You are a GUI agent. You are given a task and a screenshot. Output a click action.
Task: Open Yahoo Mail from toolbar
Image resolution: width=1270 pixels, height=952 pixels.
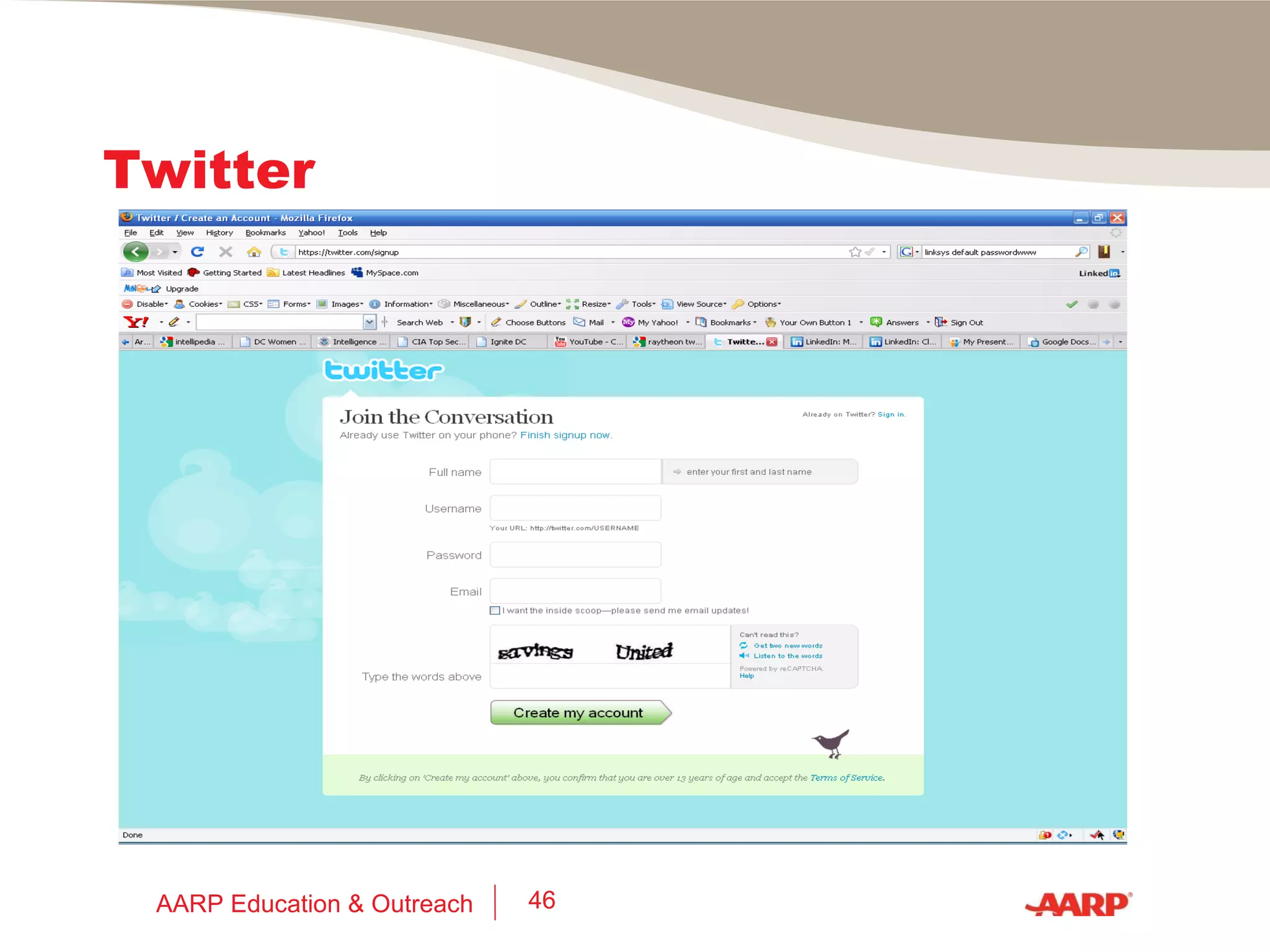click(x=588, y=322)
